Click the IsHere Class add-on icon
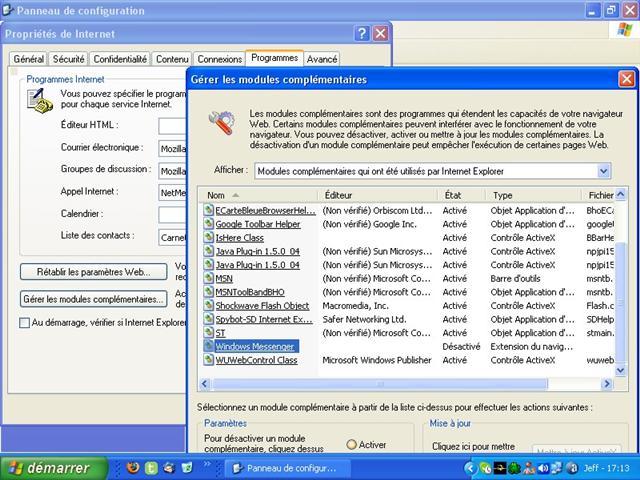Image resolution: width=640 pixels, height=480 pixels. [x=209, y=237]
